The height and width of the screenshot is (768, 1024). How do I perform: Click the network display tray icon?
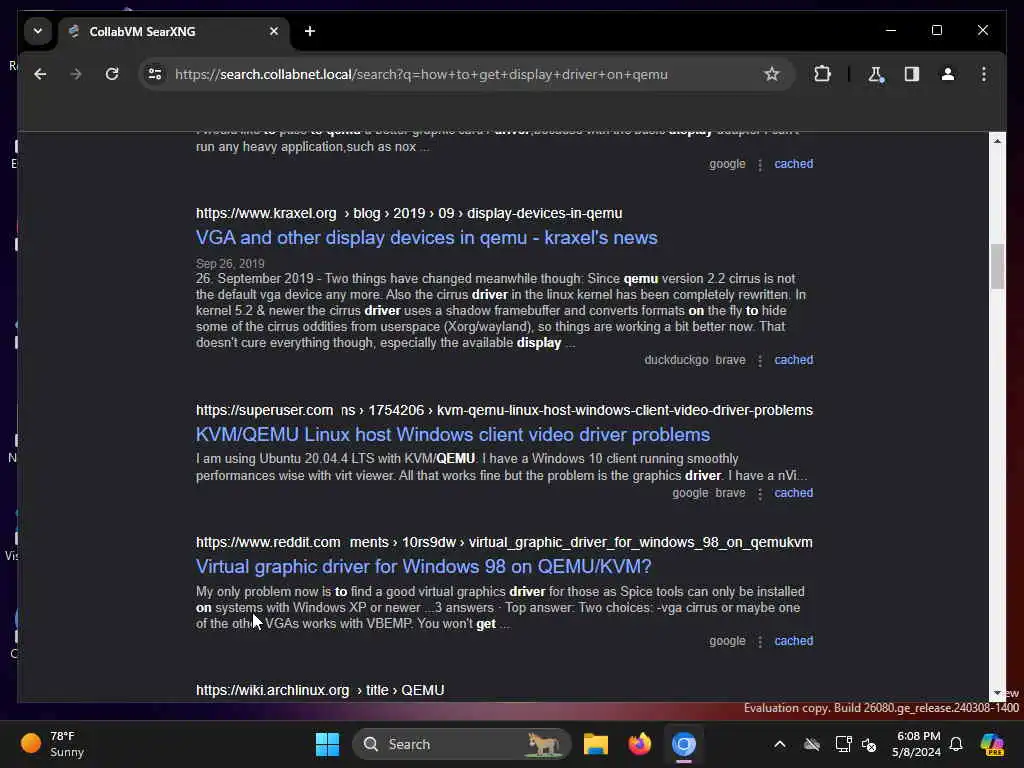(x=843, y=744)
